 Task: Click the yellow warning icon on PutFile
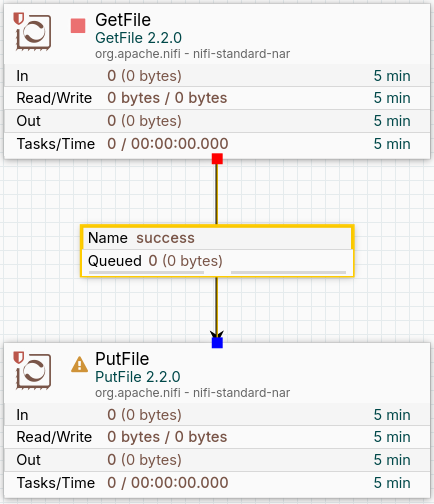coord(79,364)
